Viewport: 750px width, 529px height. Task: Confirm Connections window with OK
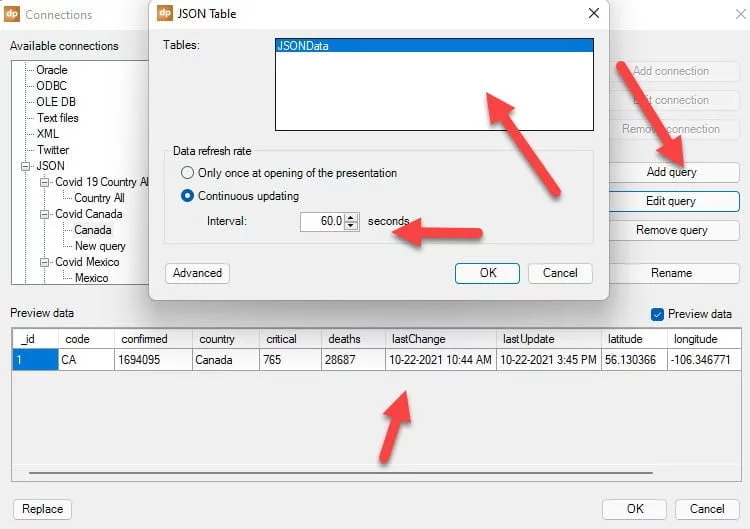(634, 509)
